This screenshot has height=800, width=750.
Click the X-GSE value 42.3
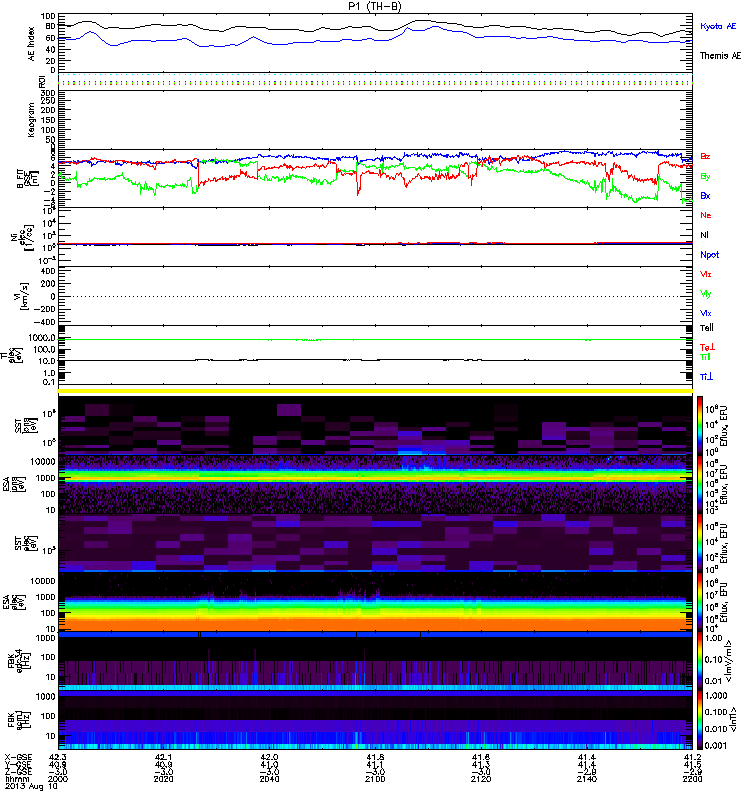point(58,757)
